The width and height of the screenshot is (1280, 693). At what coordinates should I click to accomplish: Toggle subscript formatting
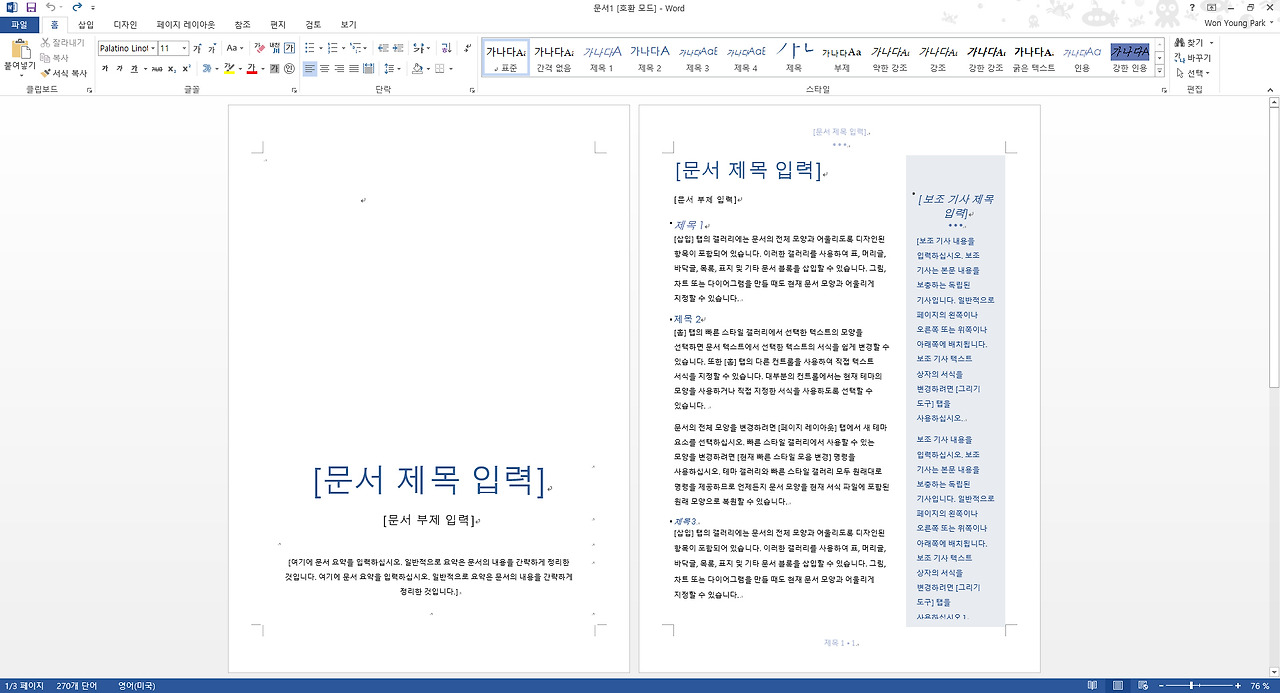click(172, 68)
